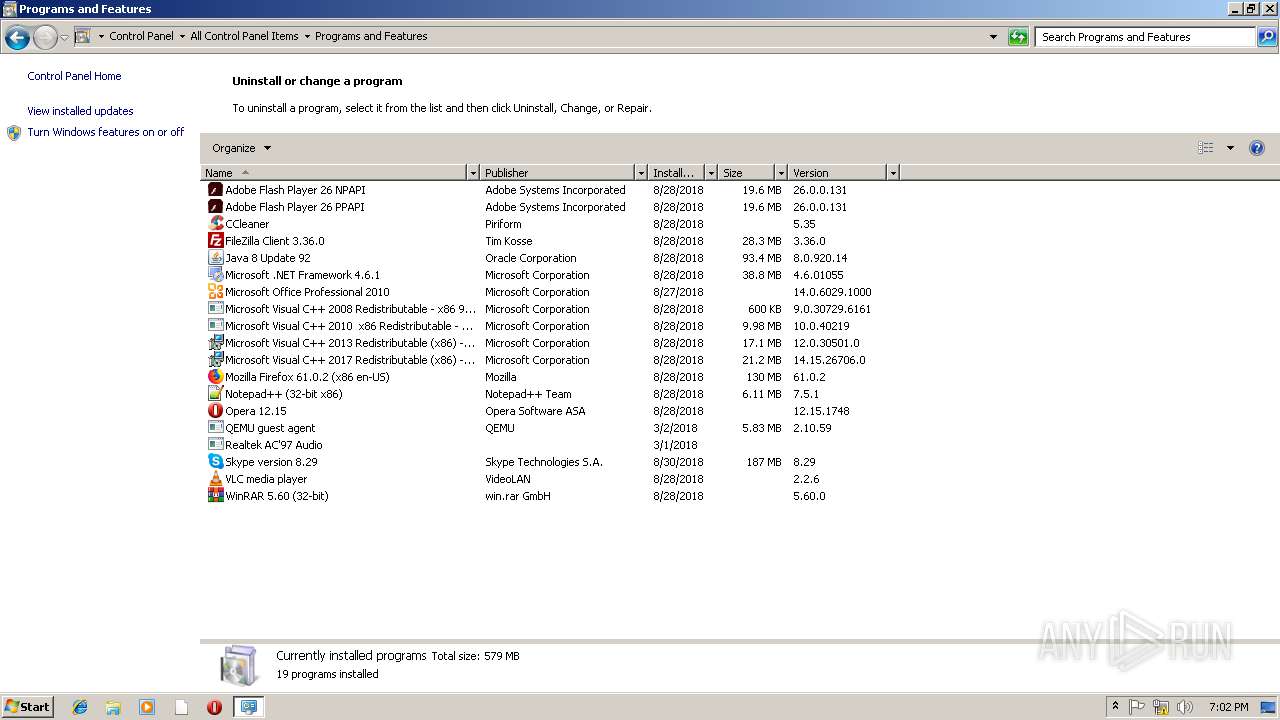
Task: Click Turn Windows features on or off
Action: coord(105,132)
